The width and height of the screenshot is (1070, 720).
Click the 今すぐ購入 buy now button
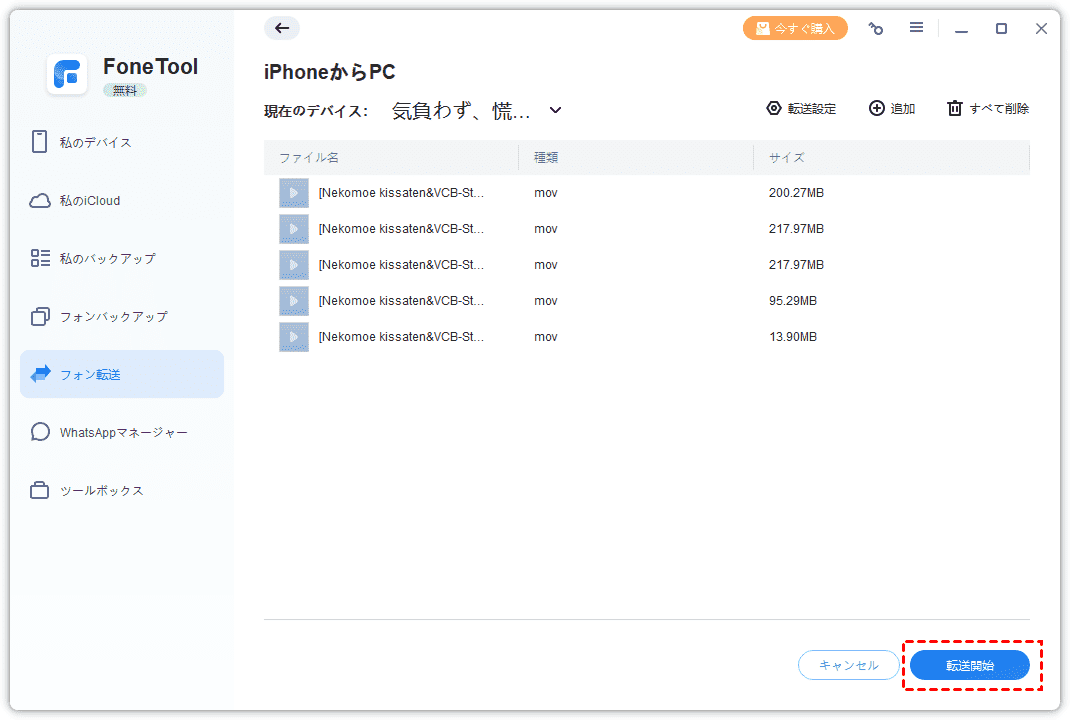(x=795, y=29)
